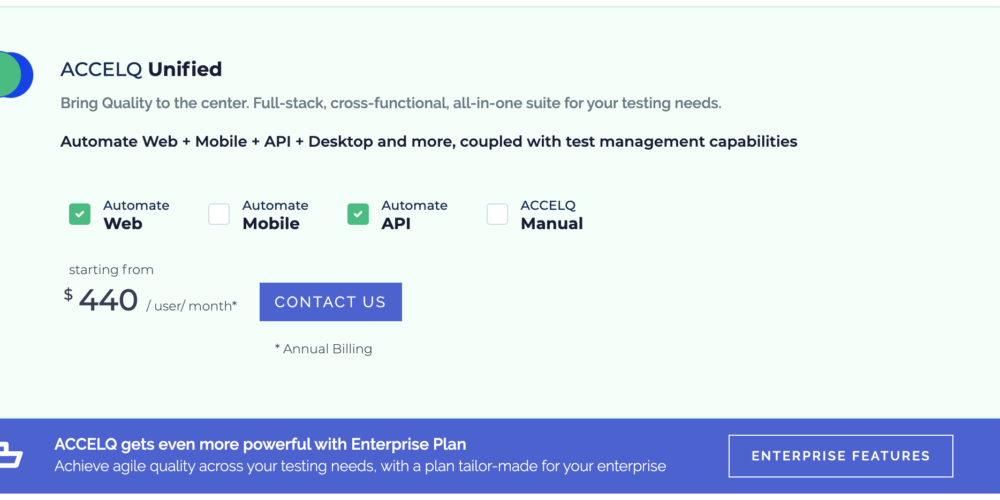1000x500 pixels.
Task: Tick the ACCELQ Manual checkbox
Action: [x=497, y=214]
